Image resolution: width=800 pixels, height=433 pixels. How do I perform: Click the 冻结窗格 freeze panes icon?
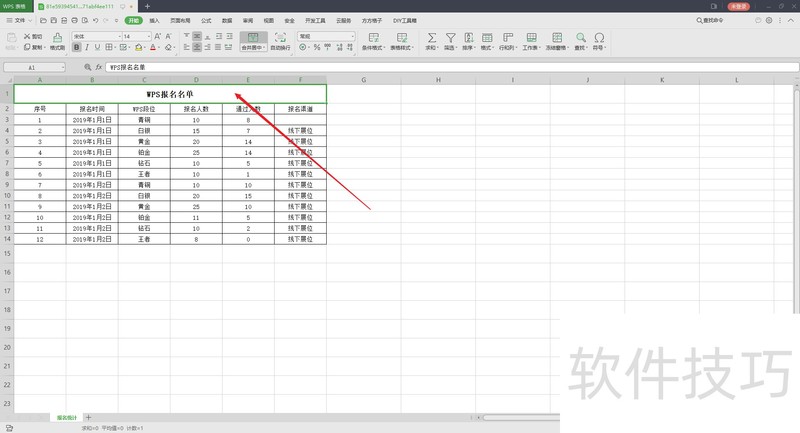pos(557,38)
